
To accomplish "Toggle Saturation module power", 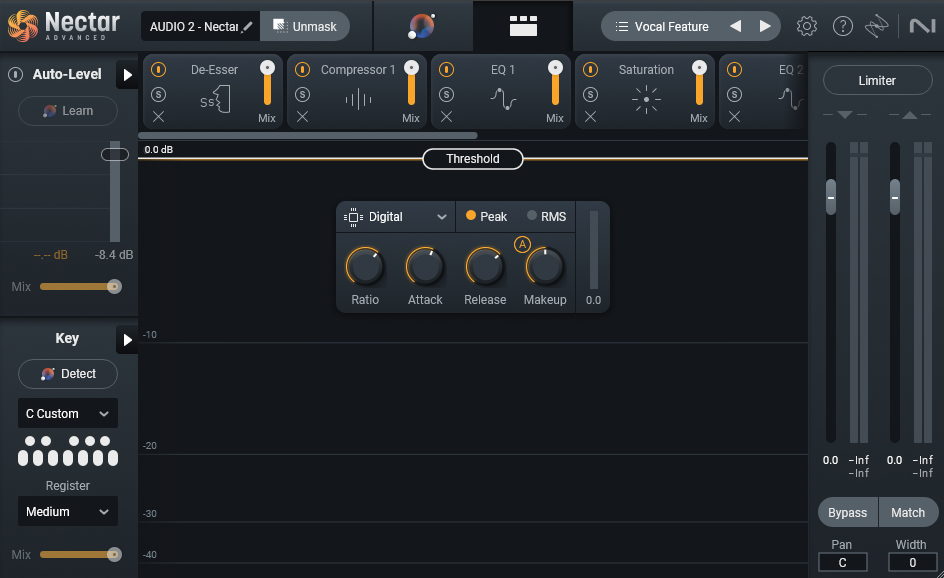I will coord(591,70).
